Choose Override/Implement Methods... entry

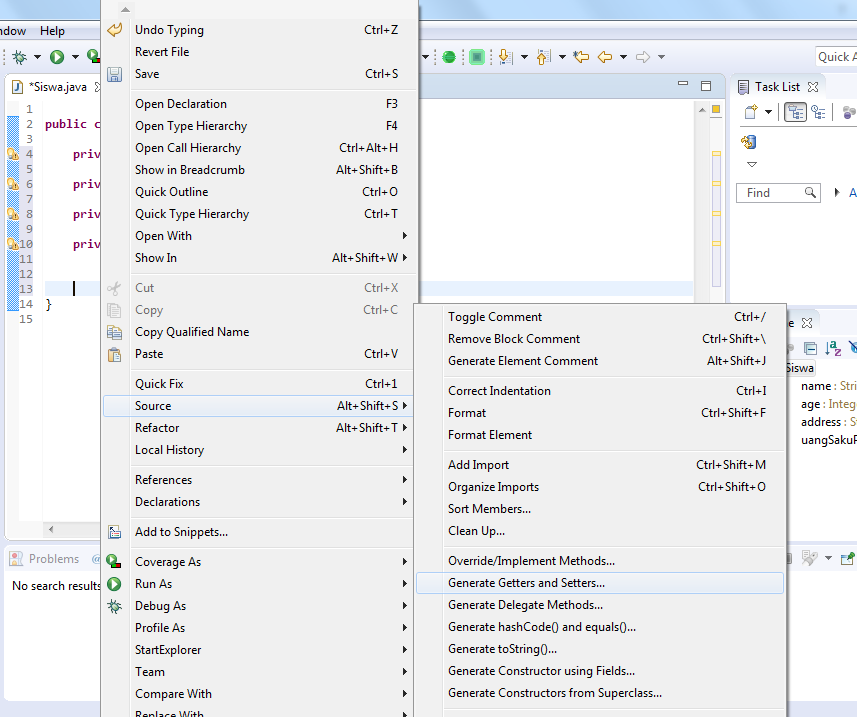[x=600, y=561]
